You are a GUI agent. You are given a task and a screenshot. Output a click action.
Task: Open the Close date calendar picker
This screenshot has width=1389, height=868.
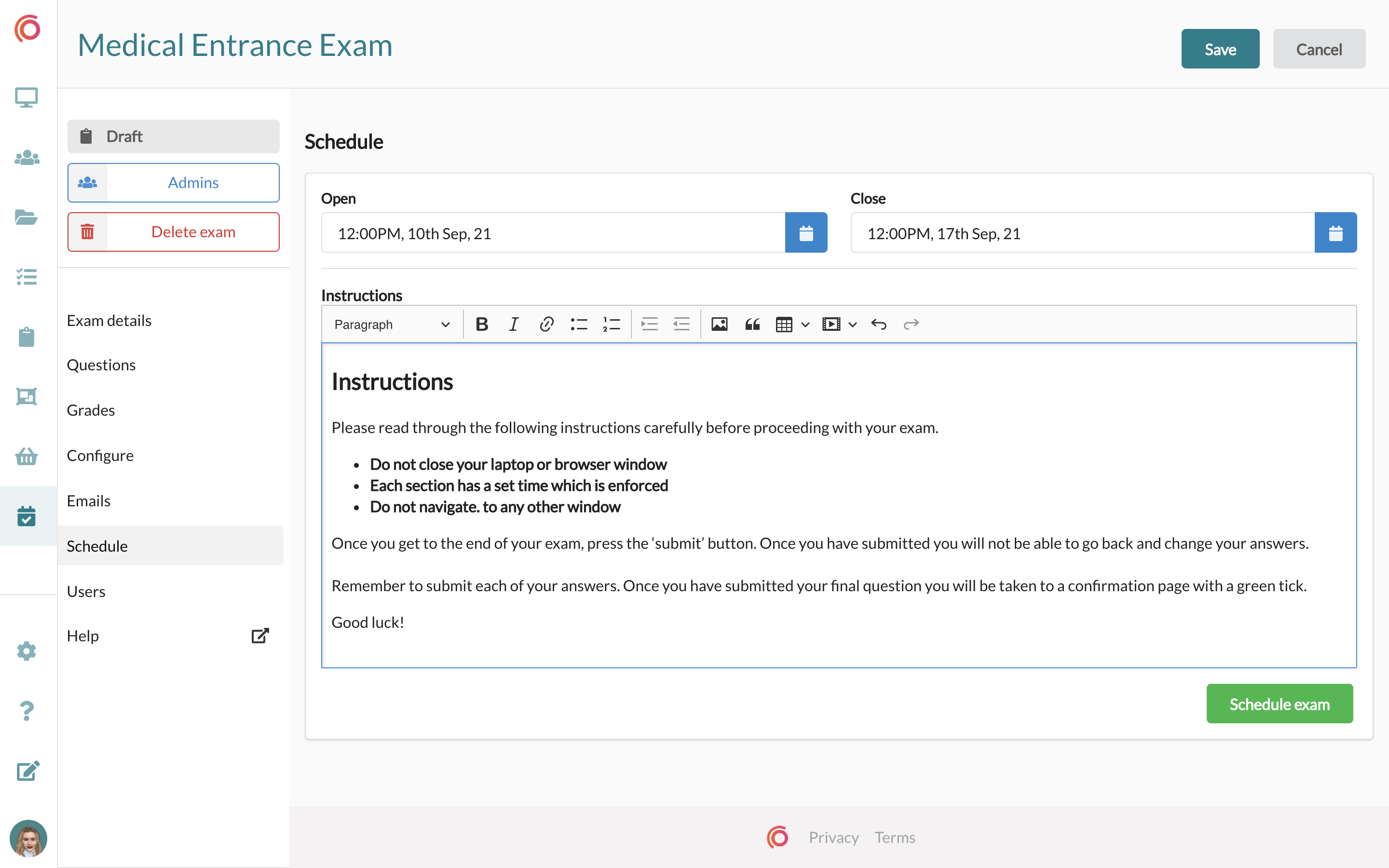pos(1335,233)
